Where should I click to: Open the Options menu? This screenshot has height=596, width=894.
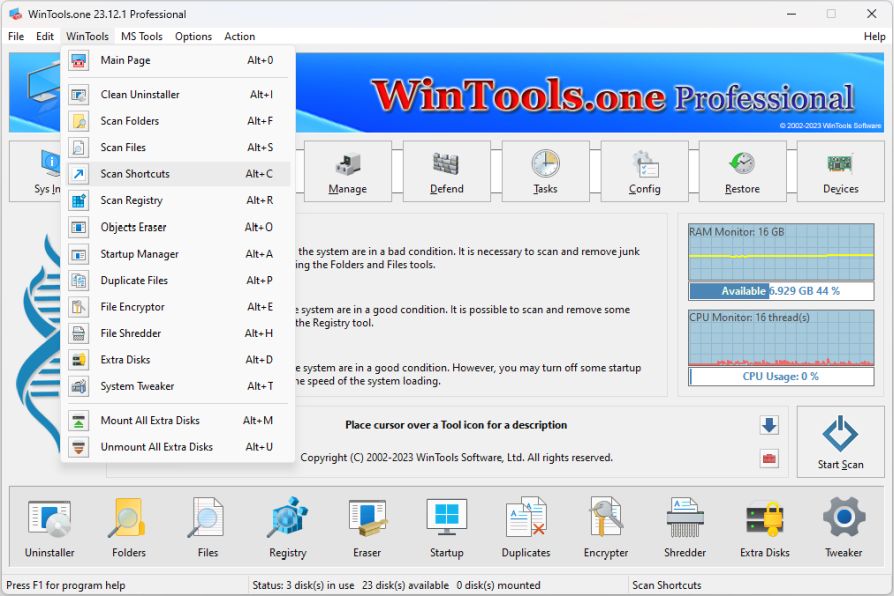pyautogui.click(x=193, y=37)
